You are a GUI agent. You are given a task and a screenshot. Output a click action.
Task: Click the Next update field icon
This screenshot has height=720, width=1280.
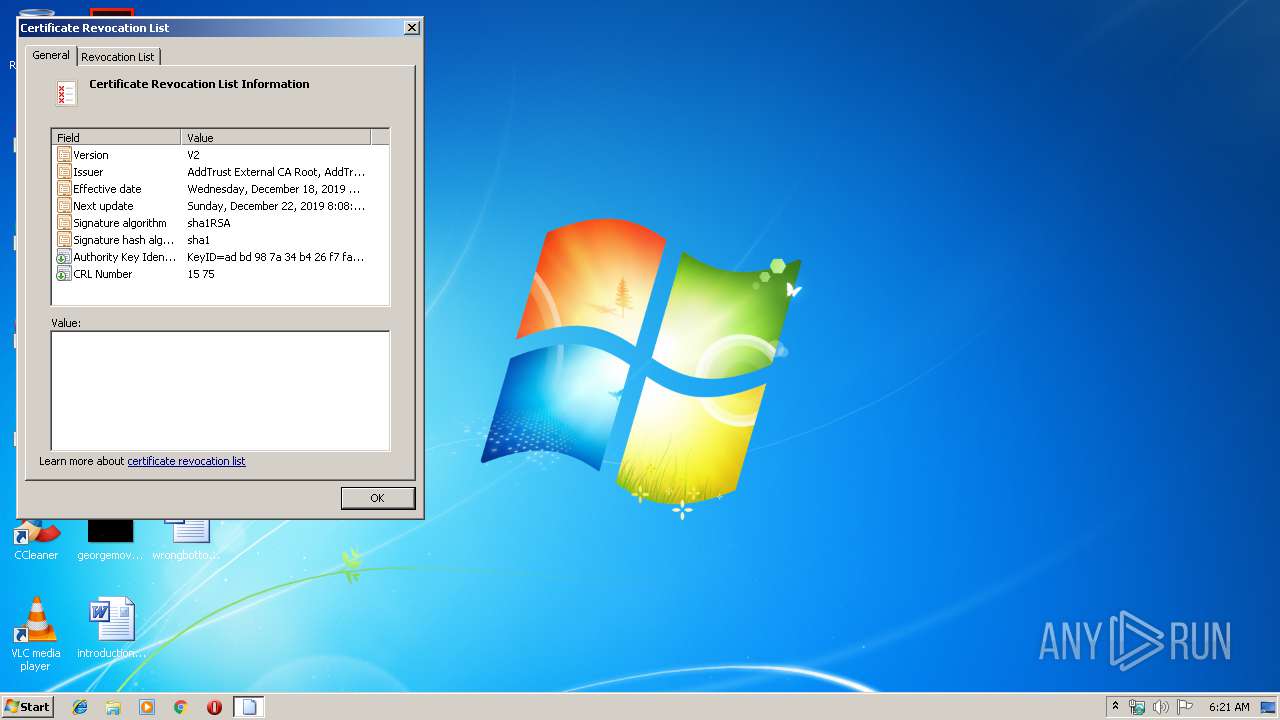click(x=64, y=206)
